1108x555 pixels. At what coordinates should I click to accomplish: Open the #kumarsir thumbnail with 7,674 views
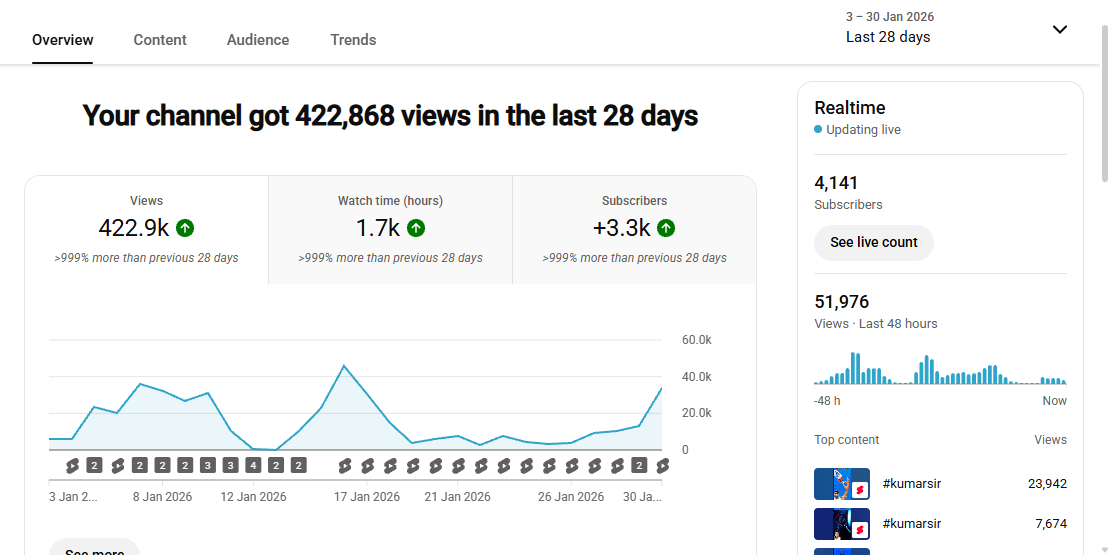841,524
